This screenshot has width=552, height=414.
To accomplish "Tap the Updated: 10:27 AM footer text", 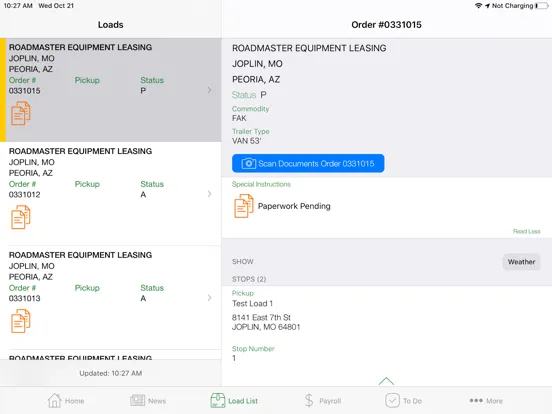I will coord(111,373).
